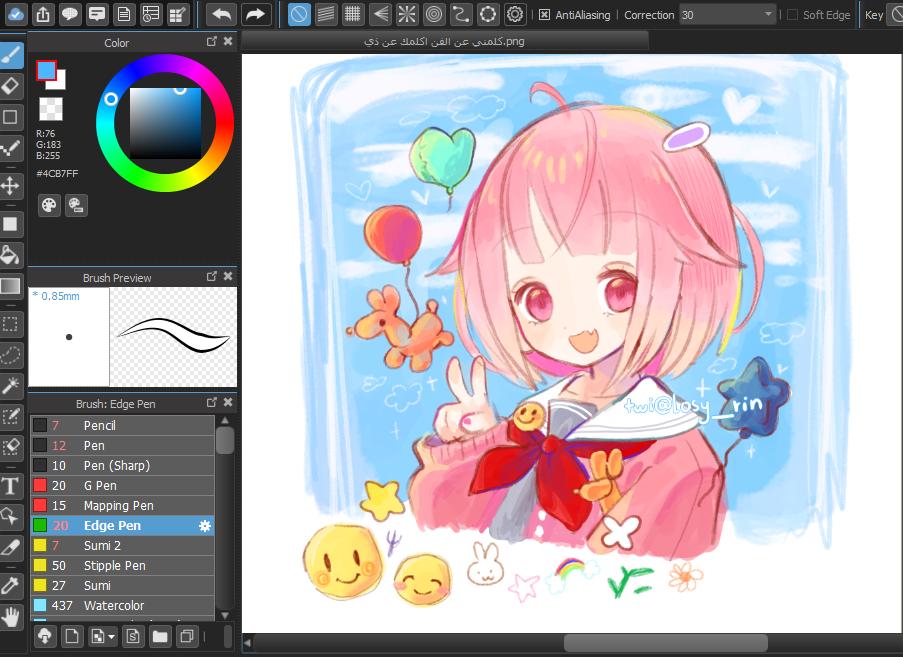
Task: Enable parallel lines snap
Action: (x=326, y=14)
